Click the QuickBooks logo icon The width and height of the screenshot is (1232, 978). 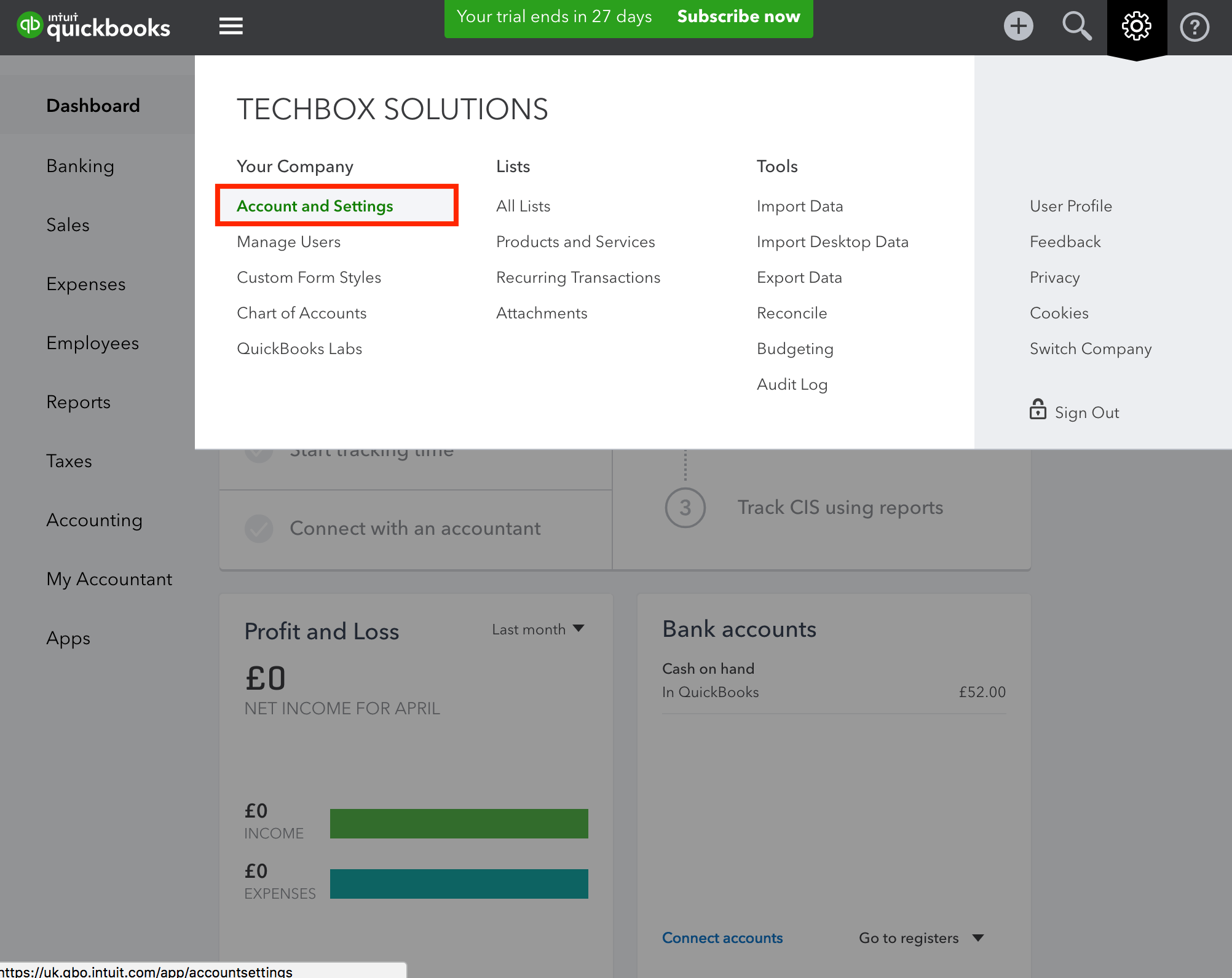30,26
